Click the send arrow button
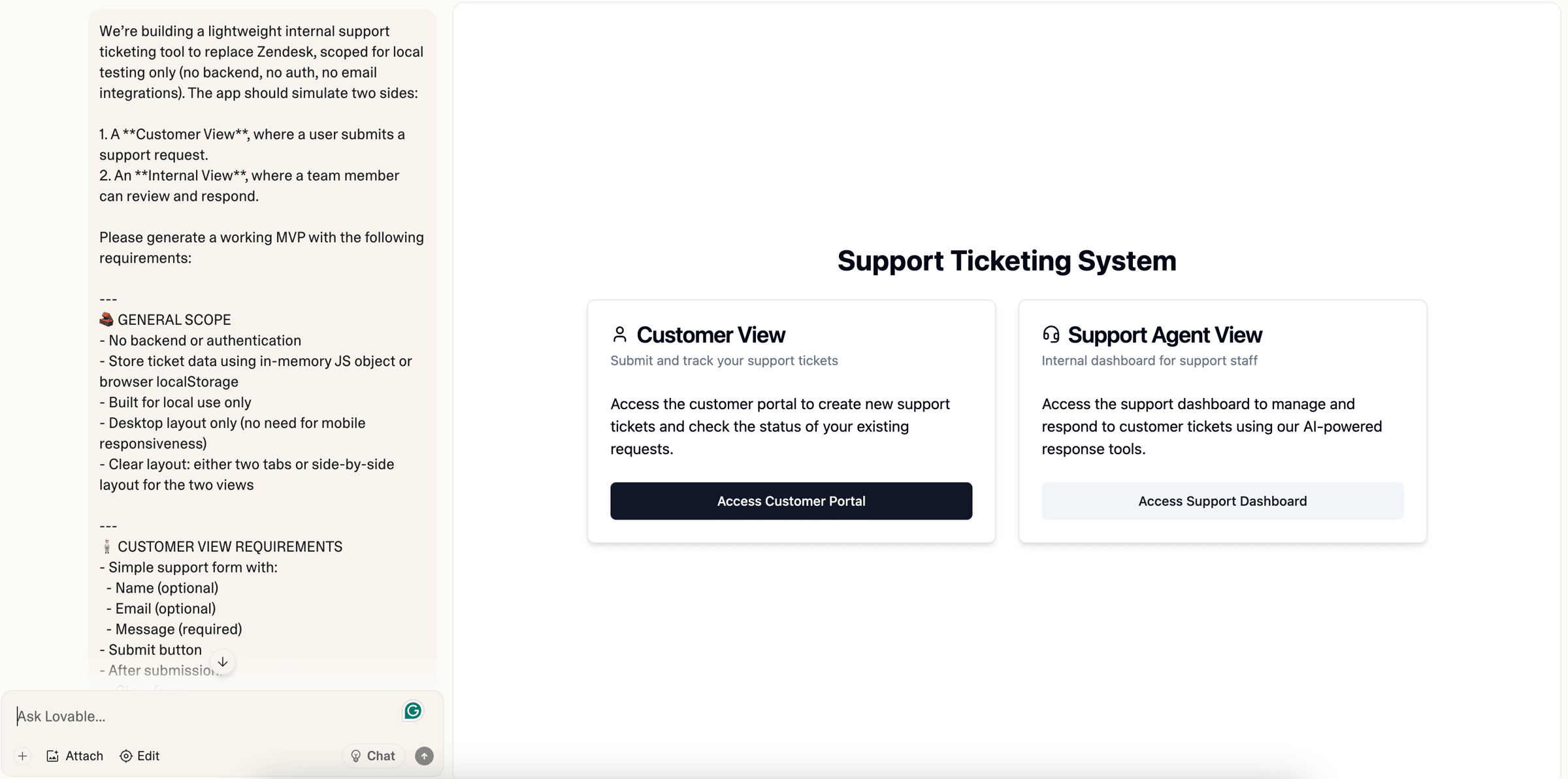 tap(424, 756)
